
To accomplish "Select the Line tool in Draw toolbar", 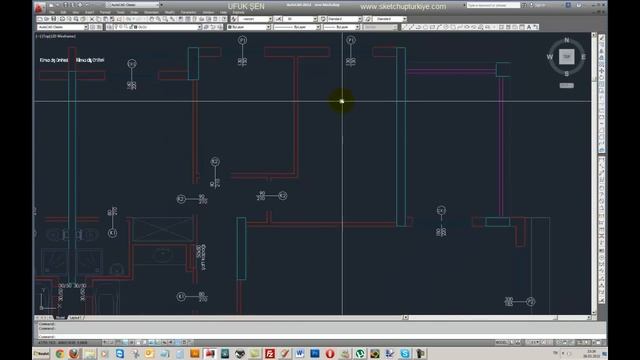I will tap(404, 27).
